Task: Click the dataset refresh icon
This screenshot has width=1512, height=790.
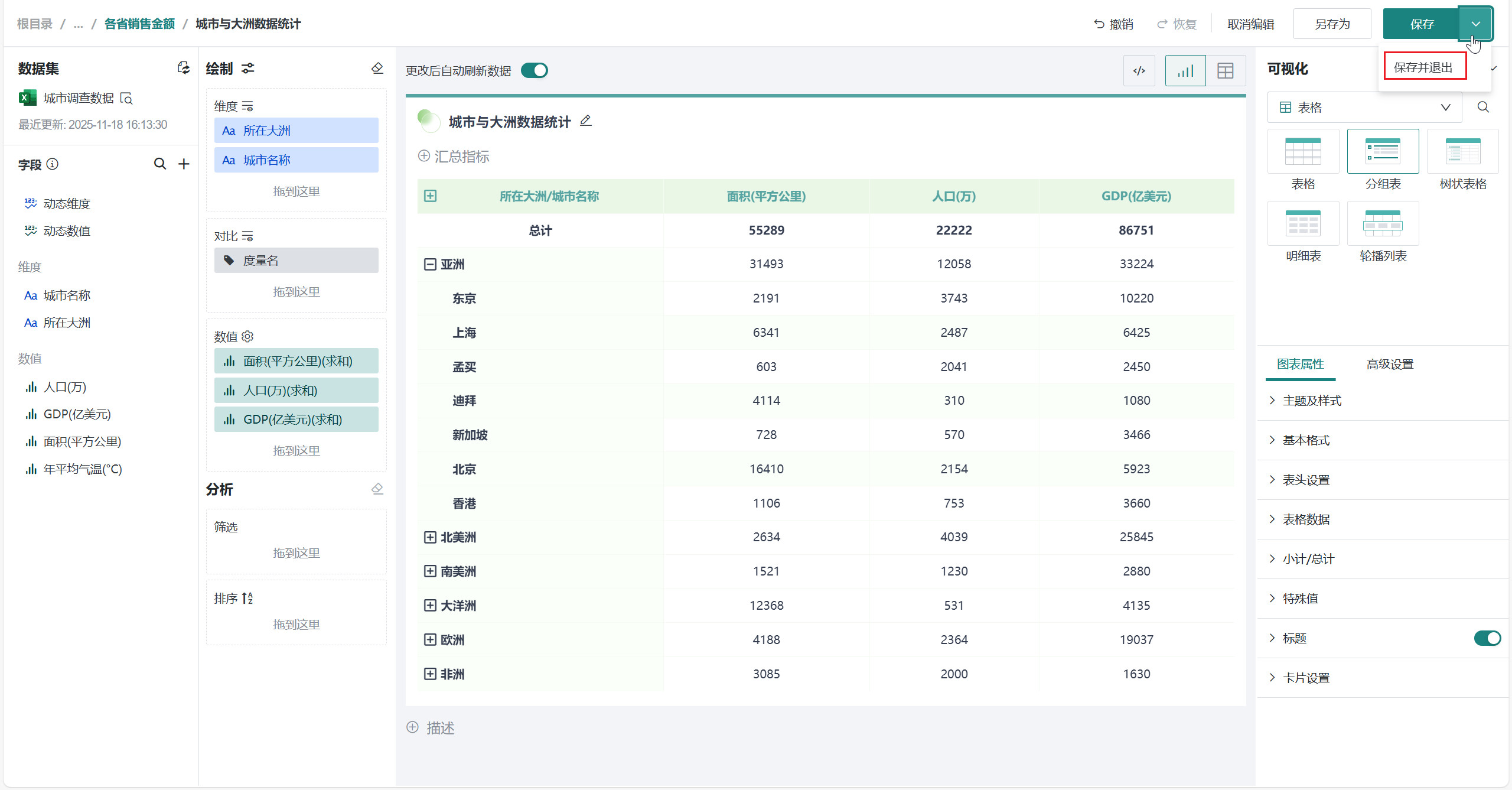Action: point(184,69)
